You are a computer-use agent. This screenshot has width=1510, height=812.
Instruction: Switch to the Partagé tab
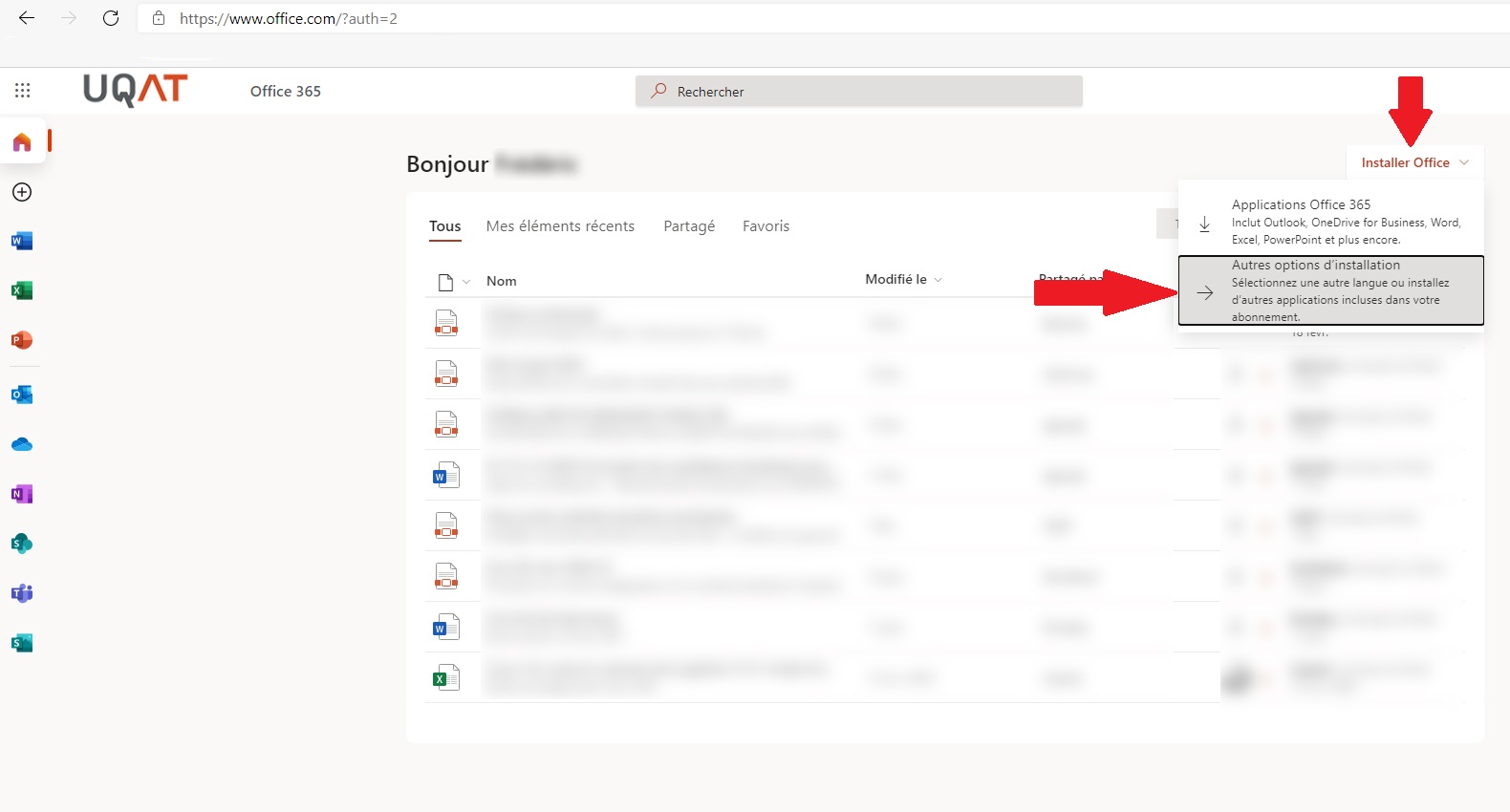pos(689,226)
